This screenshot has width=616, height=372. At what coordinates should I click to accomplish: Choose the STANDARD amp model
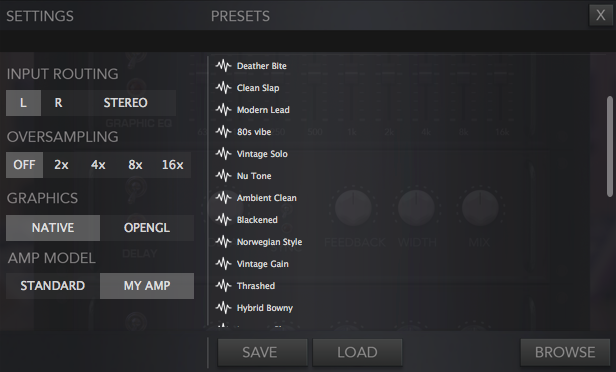point(53,286)
